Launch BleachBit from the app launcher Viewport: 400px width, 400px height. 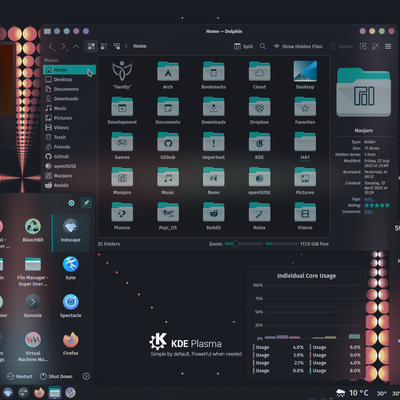[x=33, y=230]
